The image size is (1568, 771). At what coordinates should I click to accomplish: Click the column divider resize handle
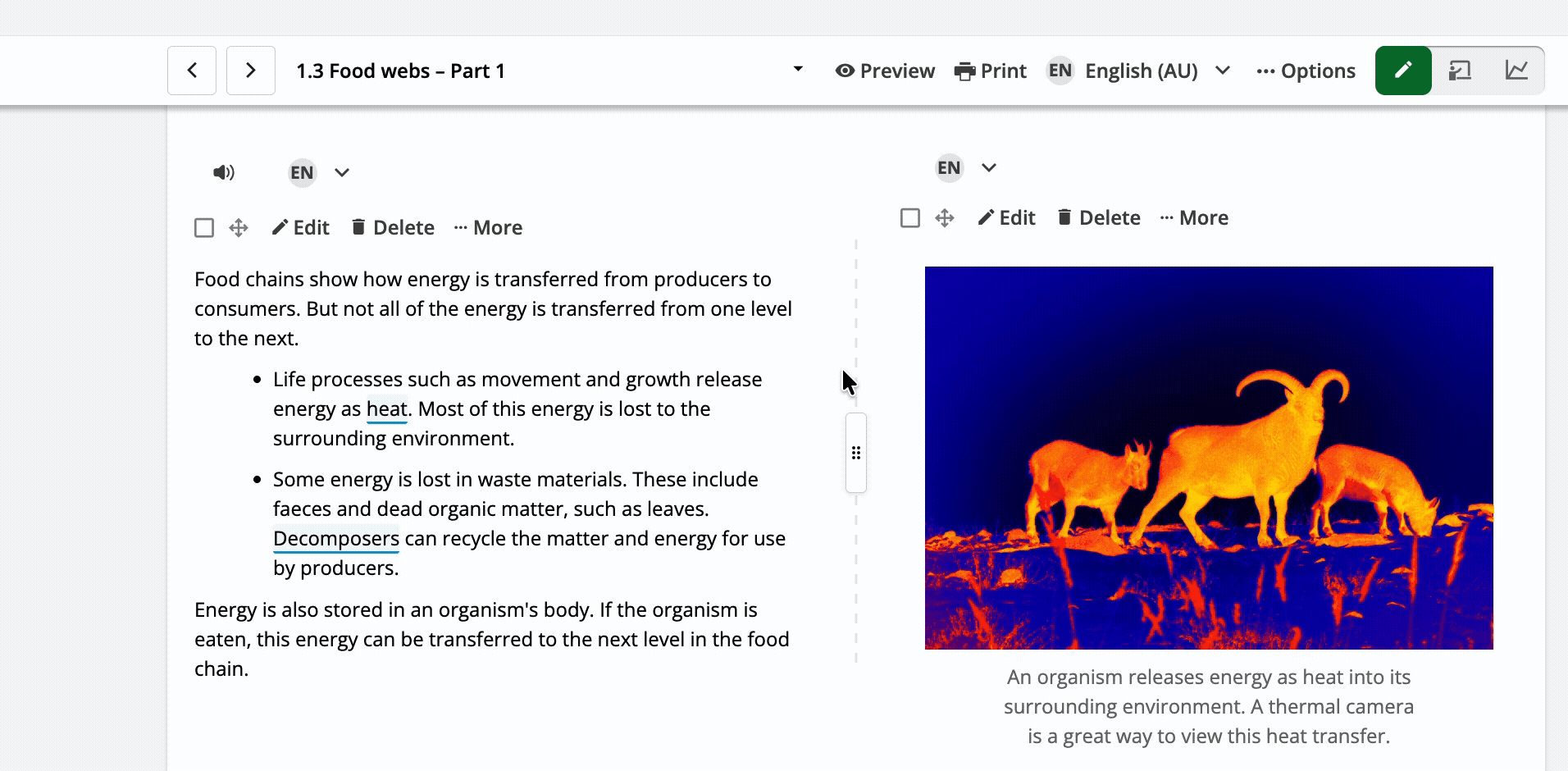(856, 453)
